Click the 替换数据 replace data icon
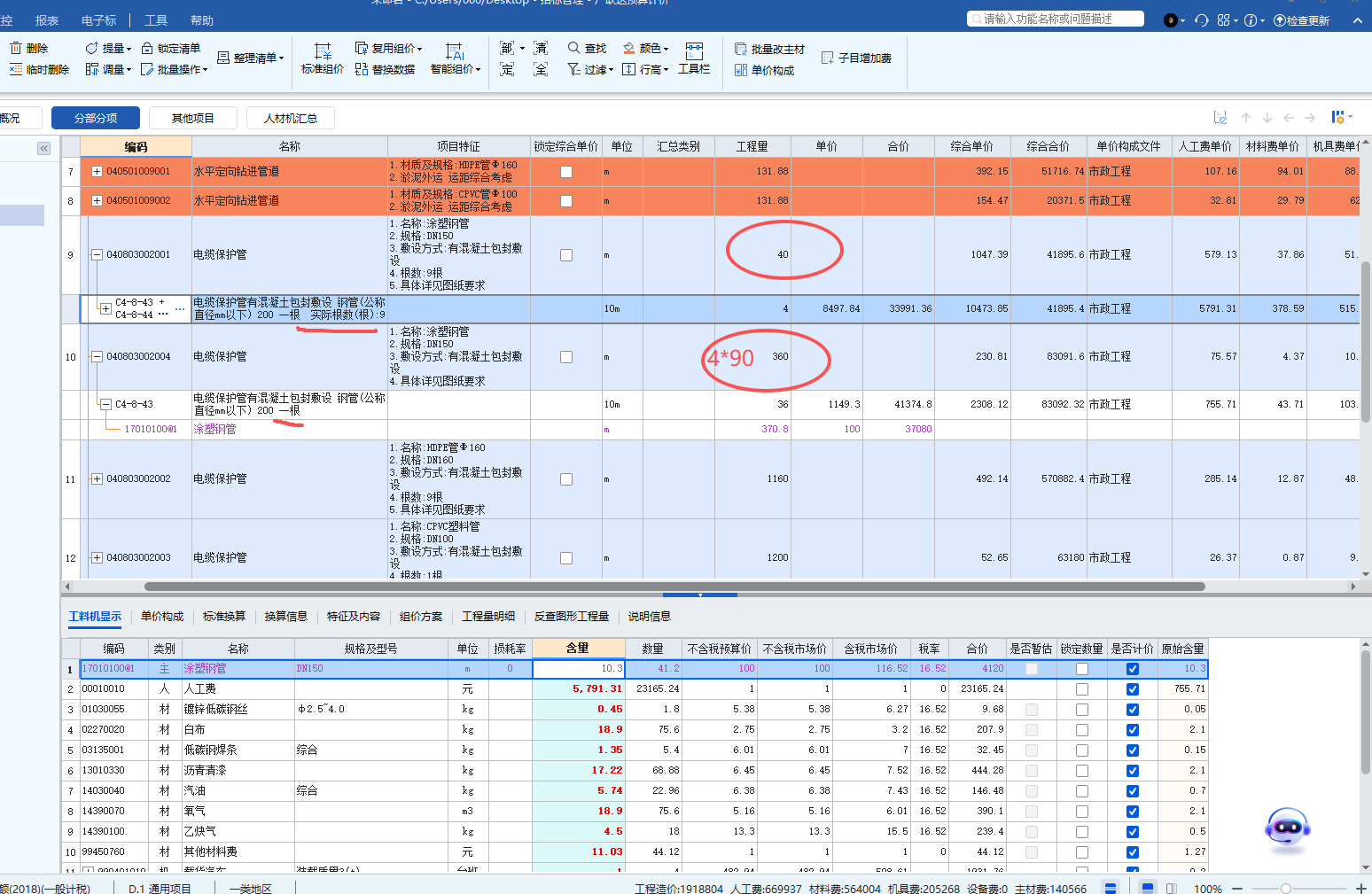1372x894 pixels. point(362,69)
